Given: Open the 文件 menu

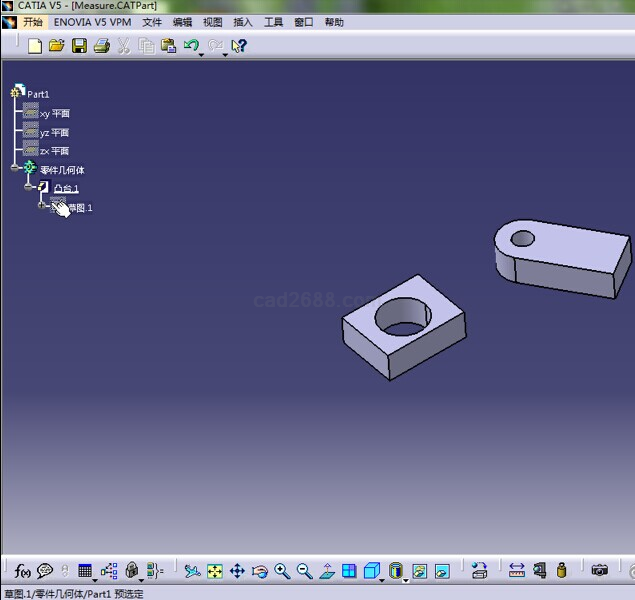Looking at the screenshot, I should coord(152,22).
